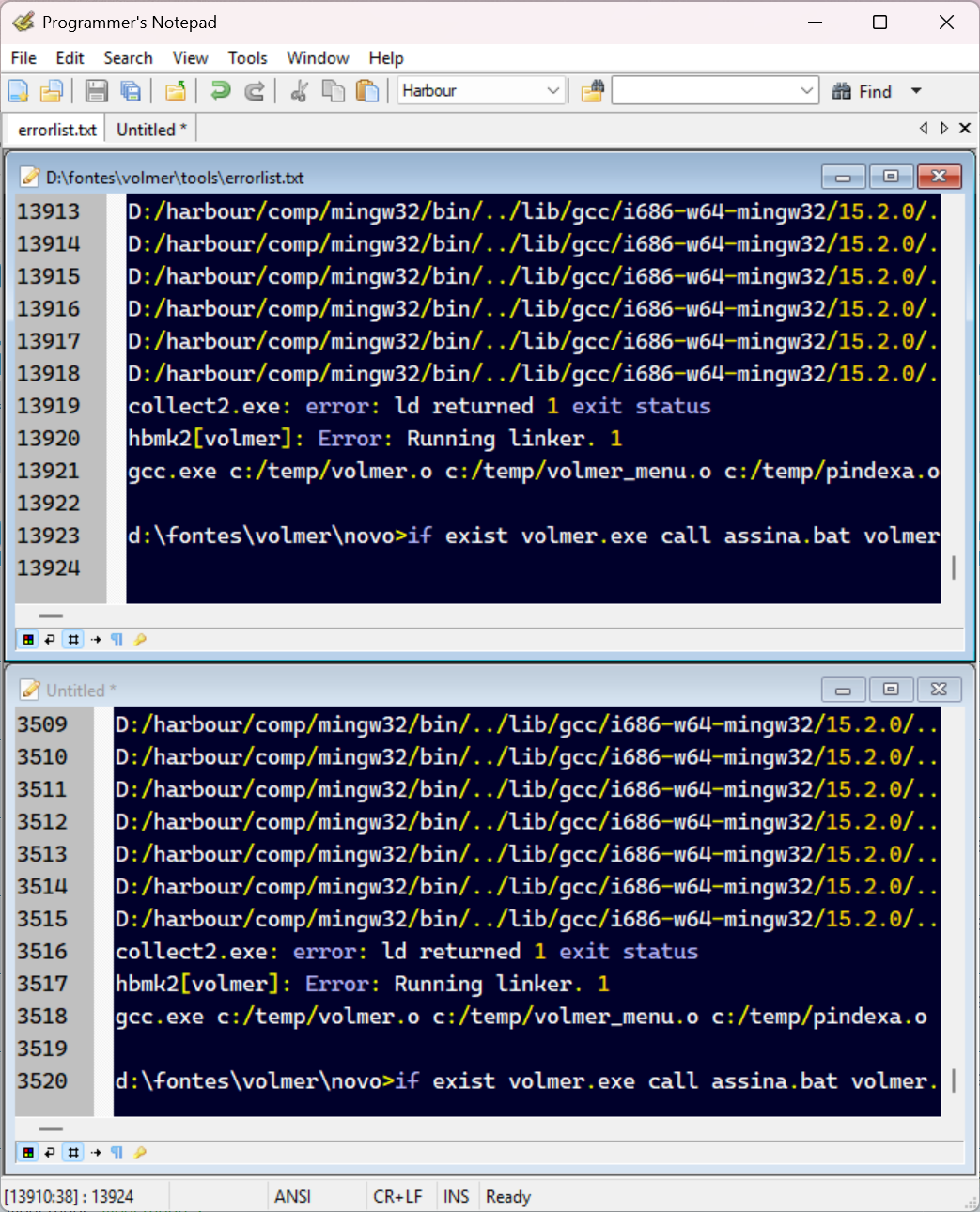Click the Find binoculars button
Viewport: 980px width, 1212px height.
[862, 91]
